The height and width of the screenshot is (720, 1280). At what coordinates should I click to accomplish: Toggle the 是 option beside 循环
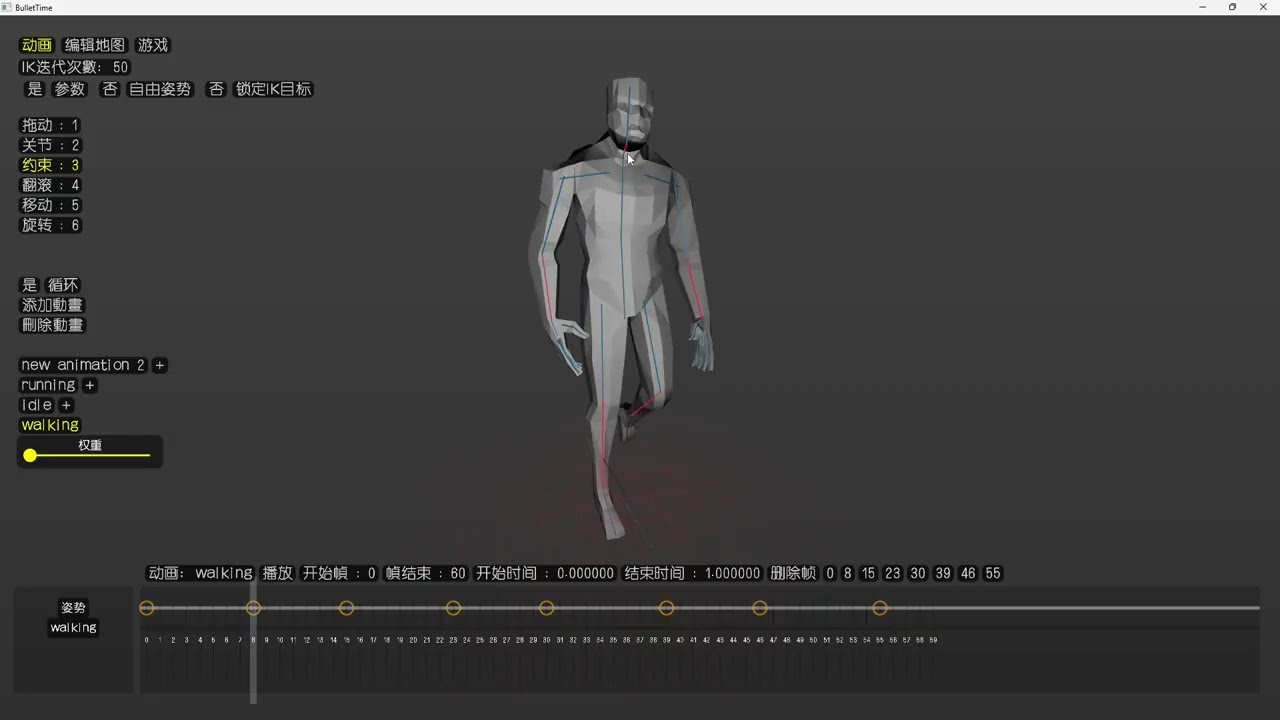tap(30, 285)
